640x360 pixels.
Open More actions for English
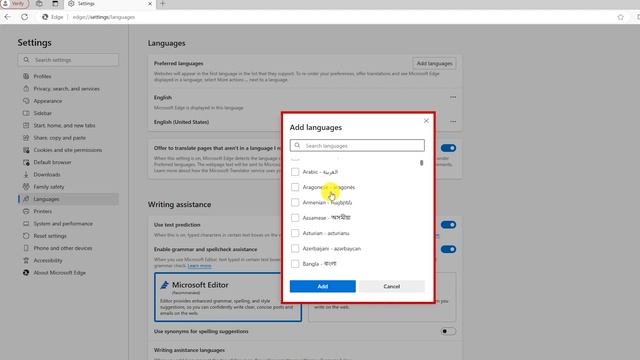[453, 97]
